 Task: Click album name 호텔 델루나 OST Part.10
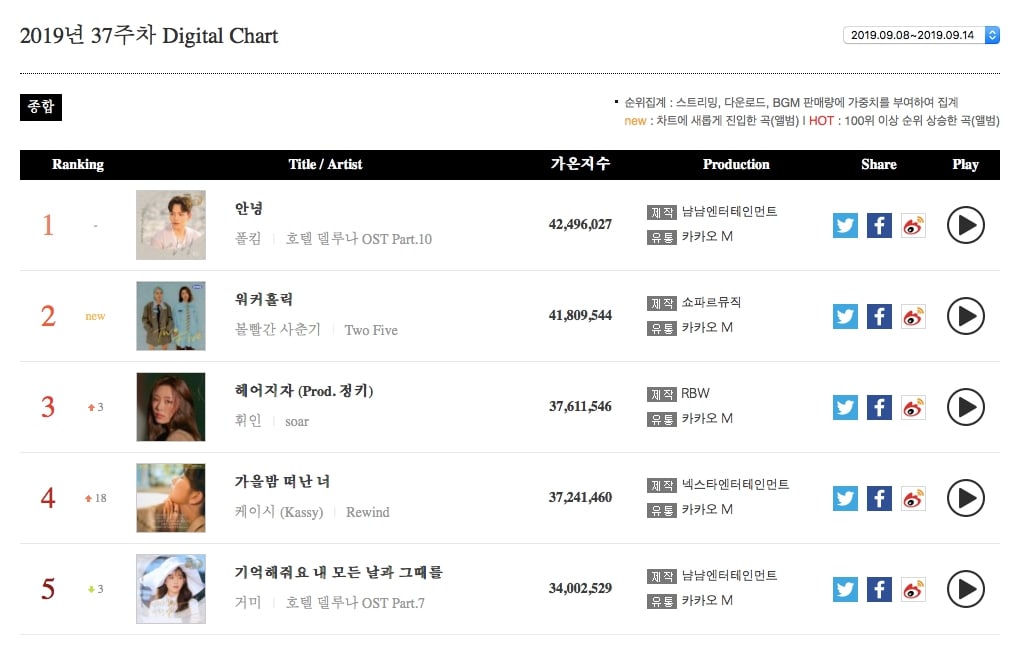click(x=359, y=239)
